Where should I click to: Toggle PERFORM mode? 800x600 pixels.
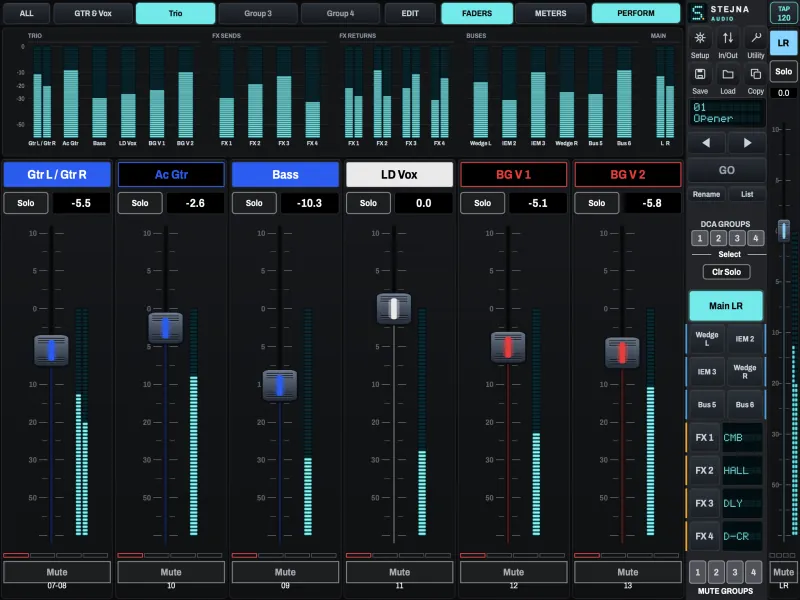coord(636,13)
